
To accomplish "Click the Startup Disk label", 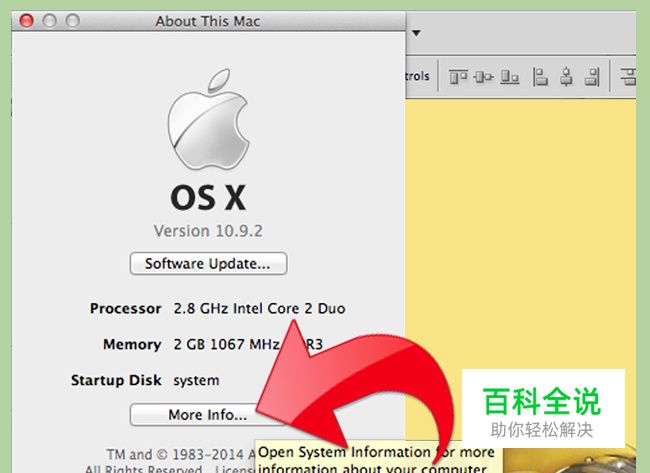I will click(x=116, y=380).
